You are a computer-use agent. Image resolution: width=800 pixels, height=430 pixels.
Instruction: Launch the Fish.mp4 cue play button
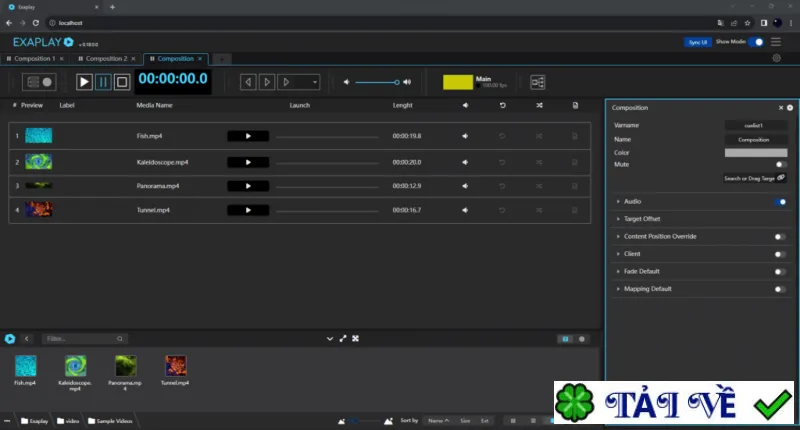coord(248,136)
